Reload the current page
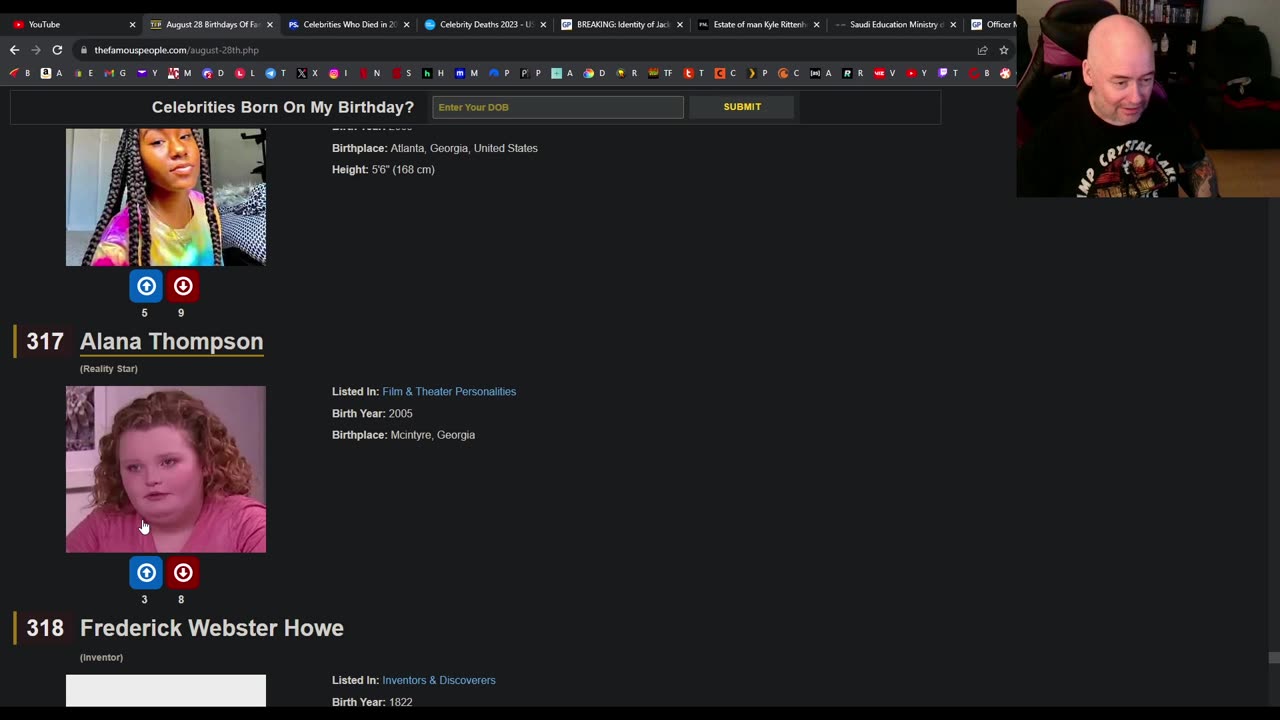The height and width of the screenshot is (720, 1280). click(x=57, y=50)
